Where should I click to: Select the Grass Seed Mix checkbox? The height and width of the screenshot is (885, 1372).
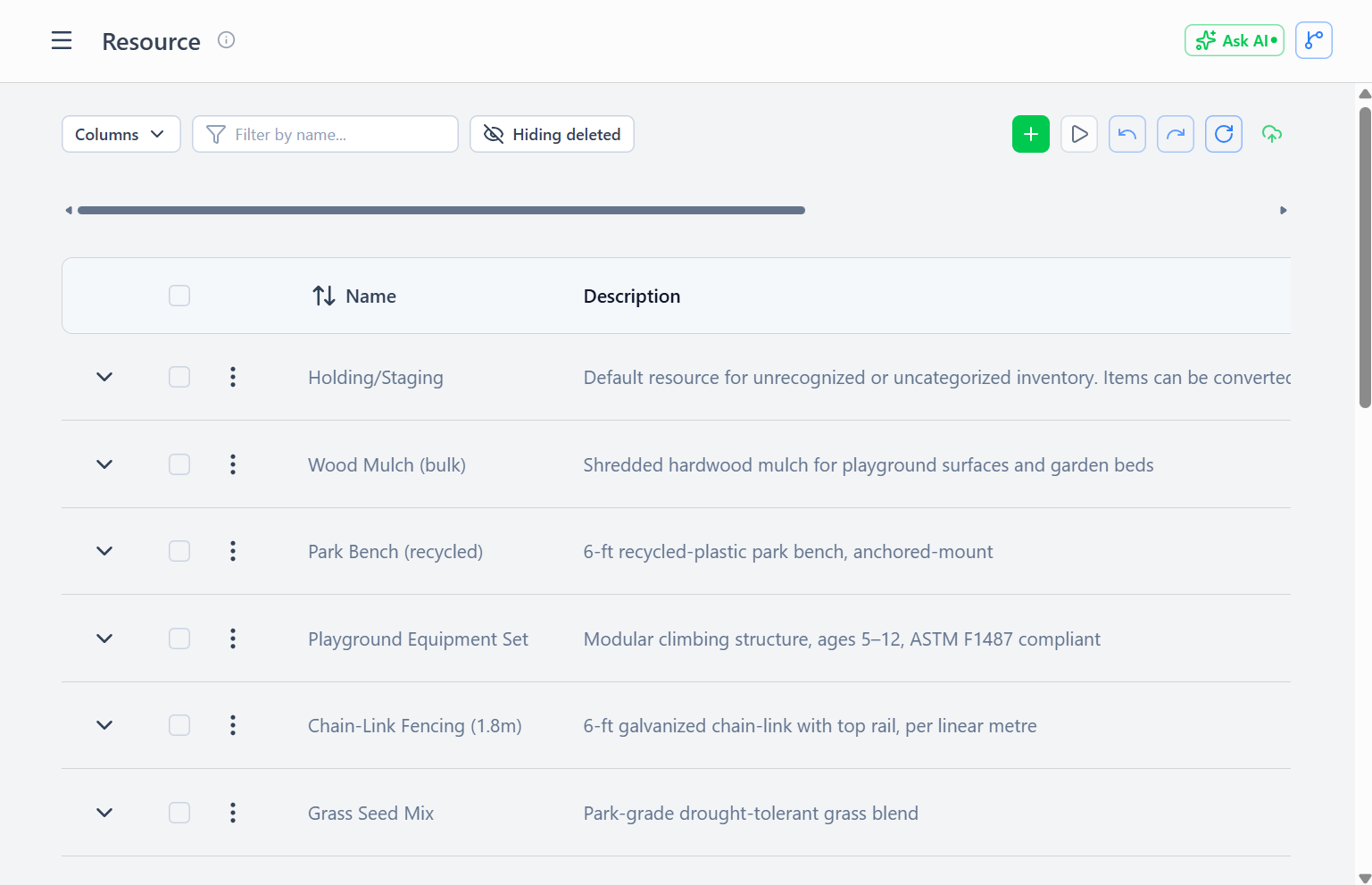pos(179,813)
